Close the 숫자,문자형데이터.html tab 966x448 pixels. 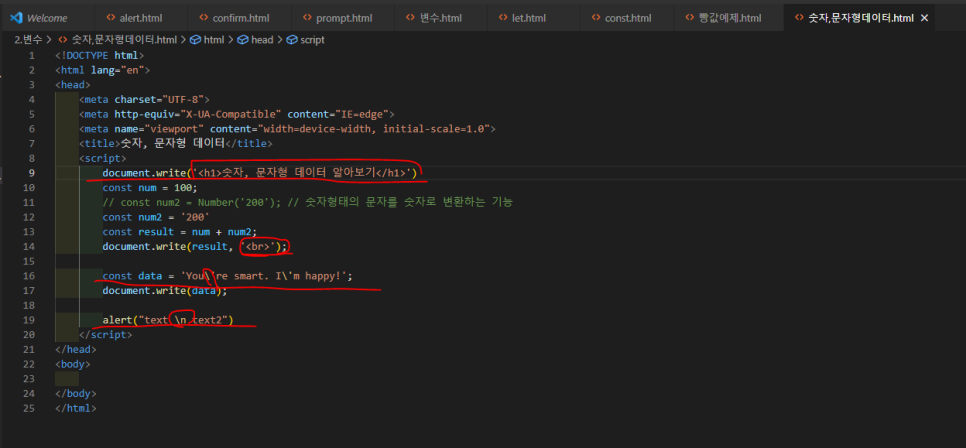point(923,18)
